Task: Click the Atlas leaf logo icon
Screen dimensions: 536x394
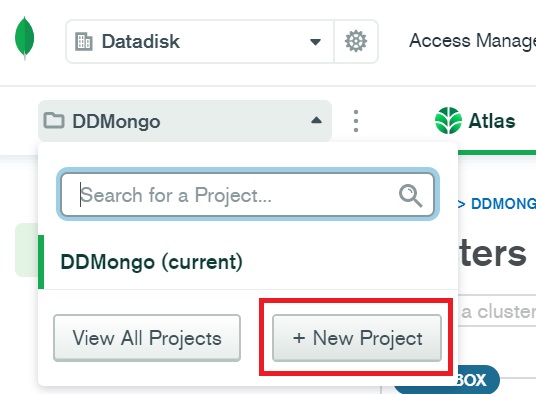Action: point(448,121)
